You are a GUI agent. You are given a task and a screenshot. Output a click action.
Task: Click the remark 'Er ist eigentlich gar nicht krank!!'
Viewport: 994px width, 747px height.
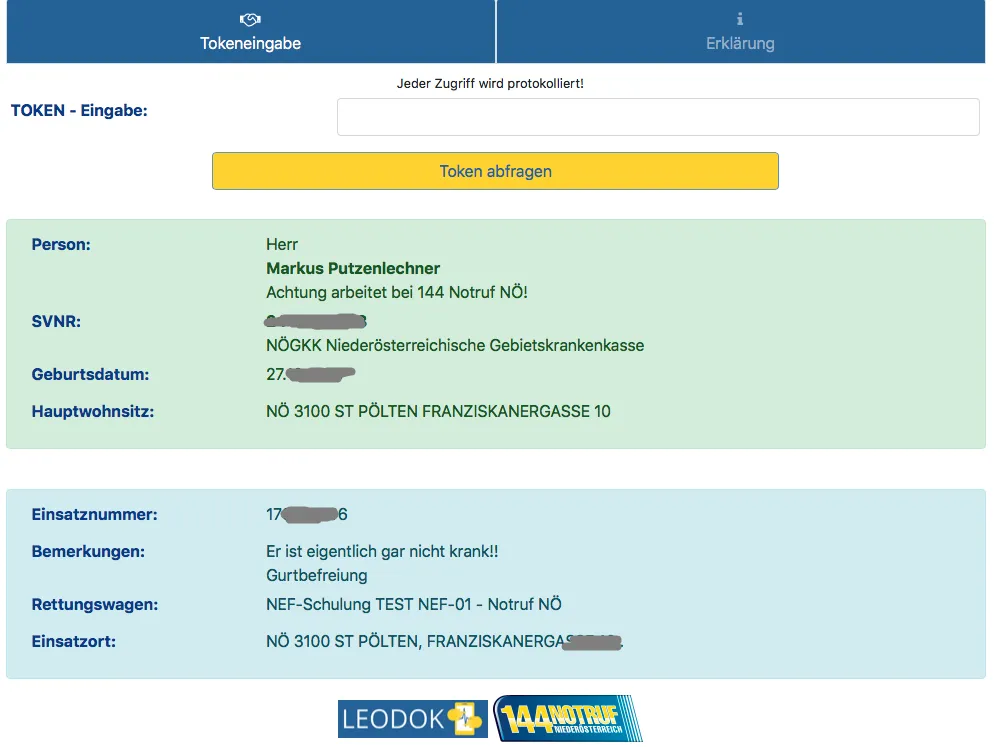pos(383,551)
